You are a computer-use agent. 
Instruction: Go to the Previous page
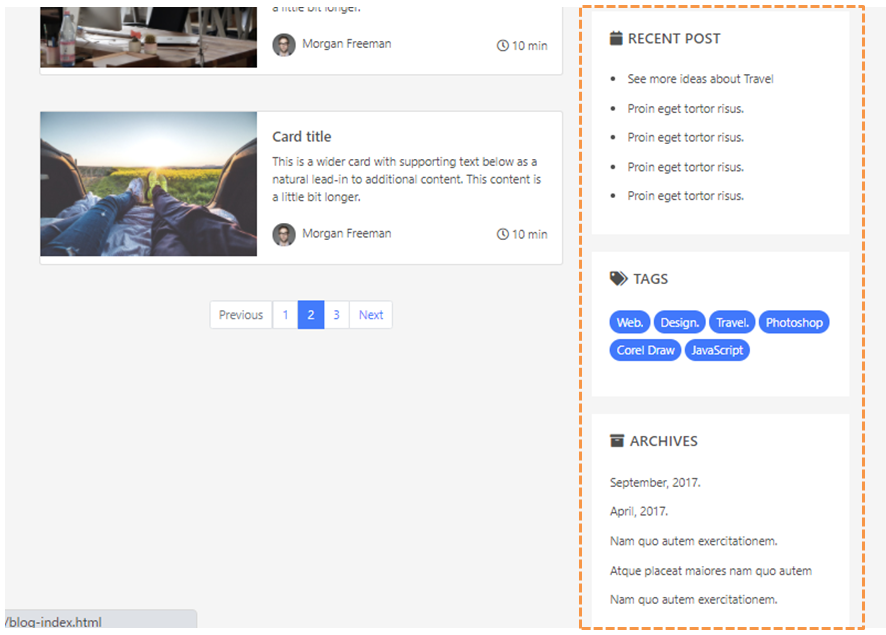pyautogui.click(x=241, y=315)
